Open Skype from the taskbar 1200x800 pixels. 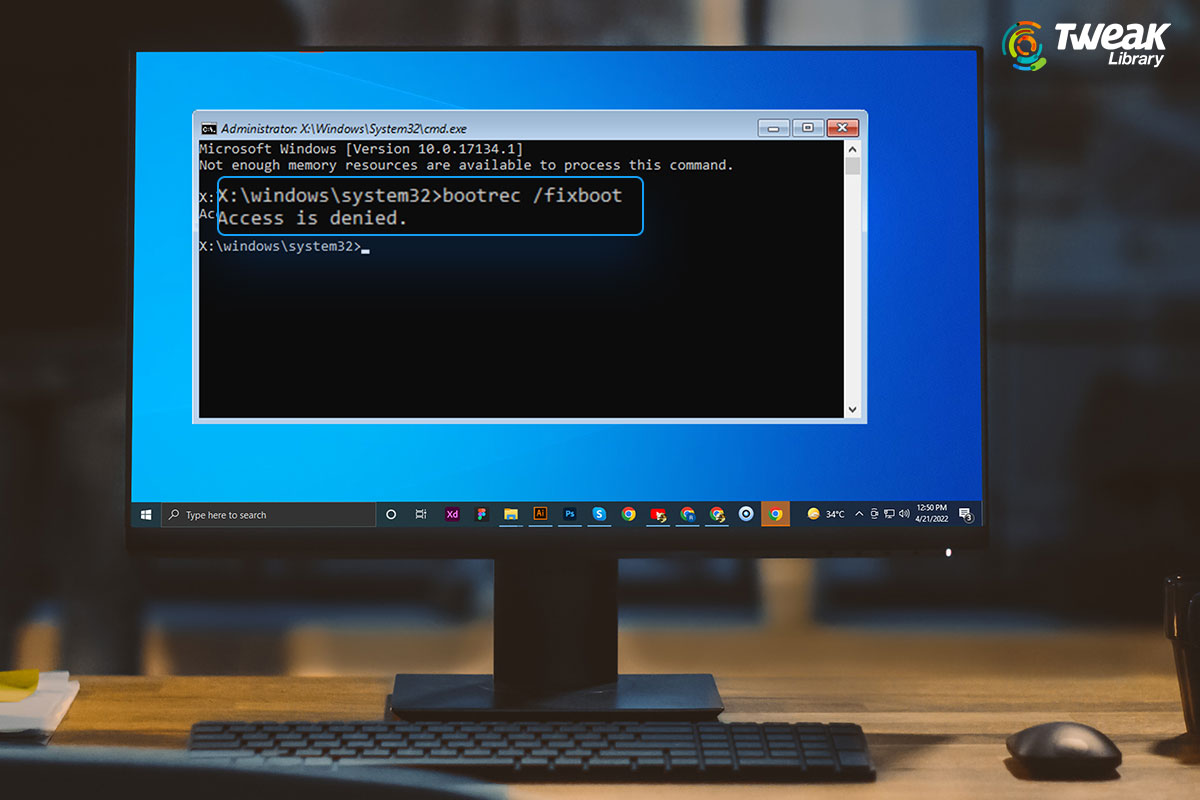coord(599,514)
